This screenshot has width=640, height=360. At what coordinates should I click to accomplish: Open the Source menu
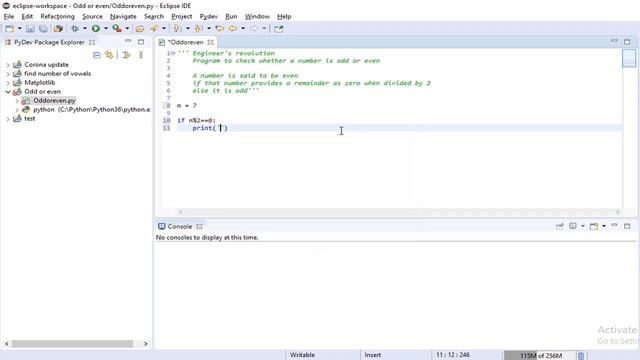[x=92, y=16]
